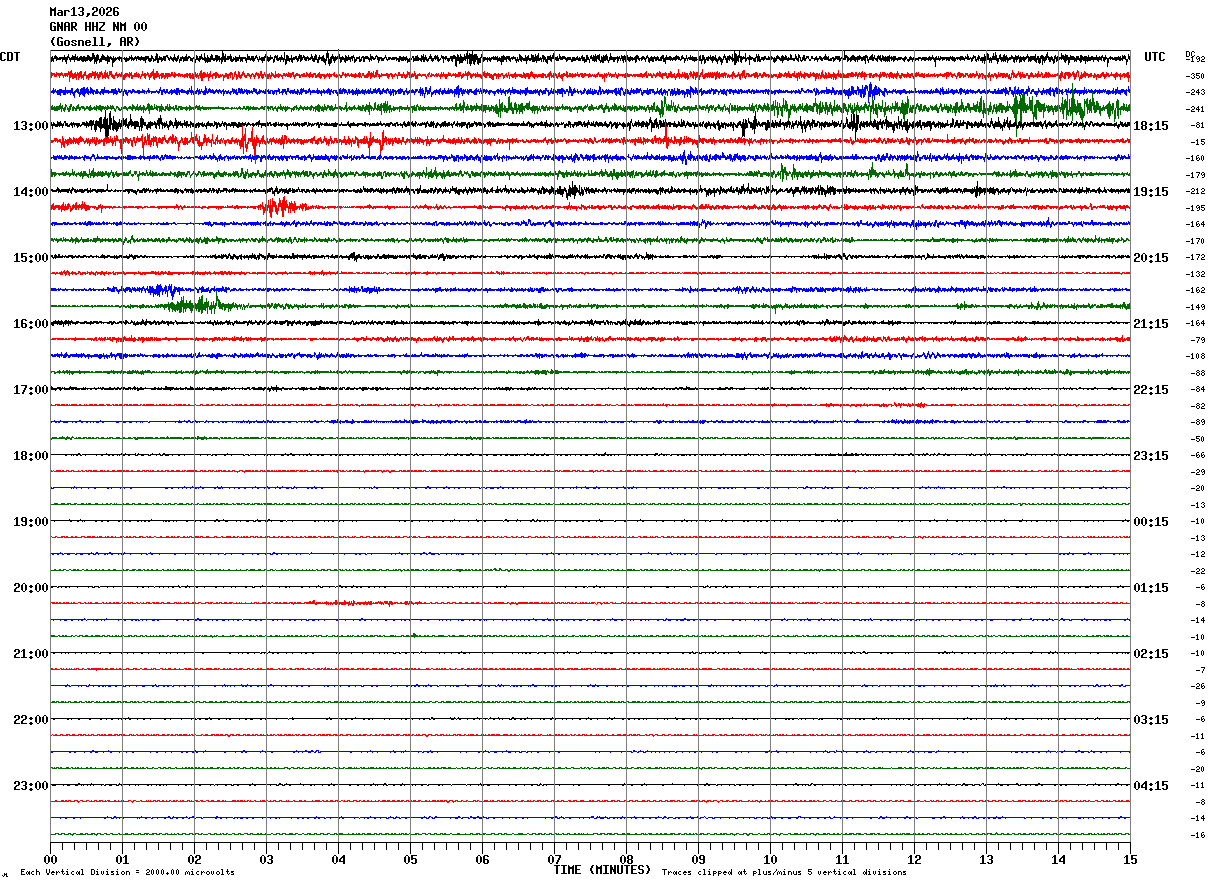
Task: Select the "16:00" CDT time label
Action: [x=31, y=324]
